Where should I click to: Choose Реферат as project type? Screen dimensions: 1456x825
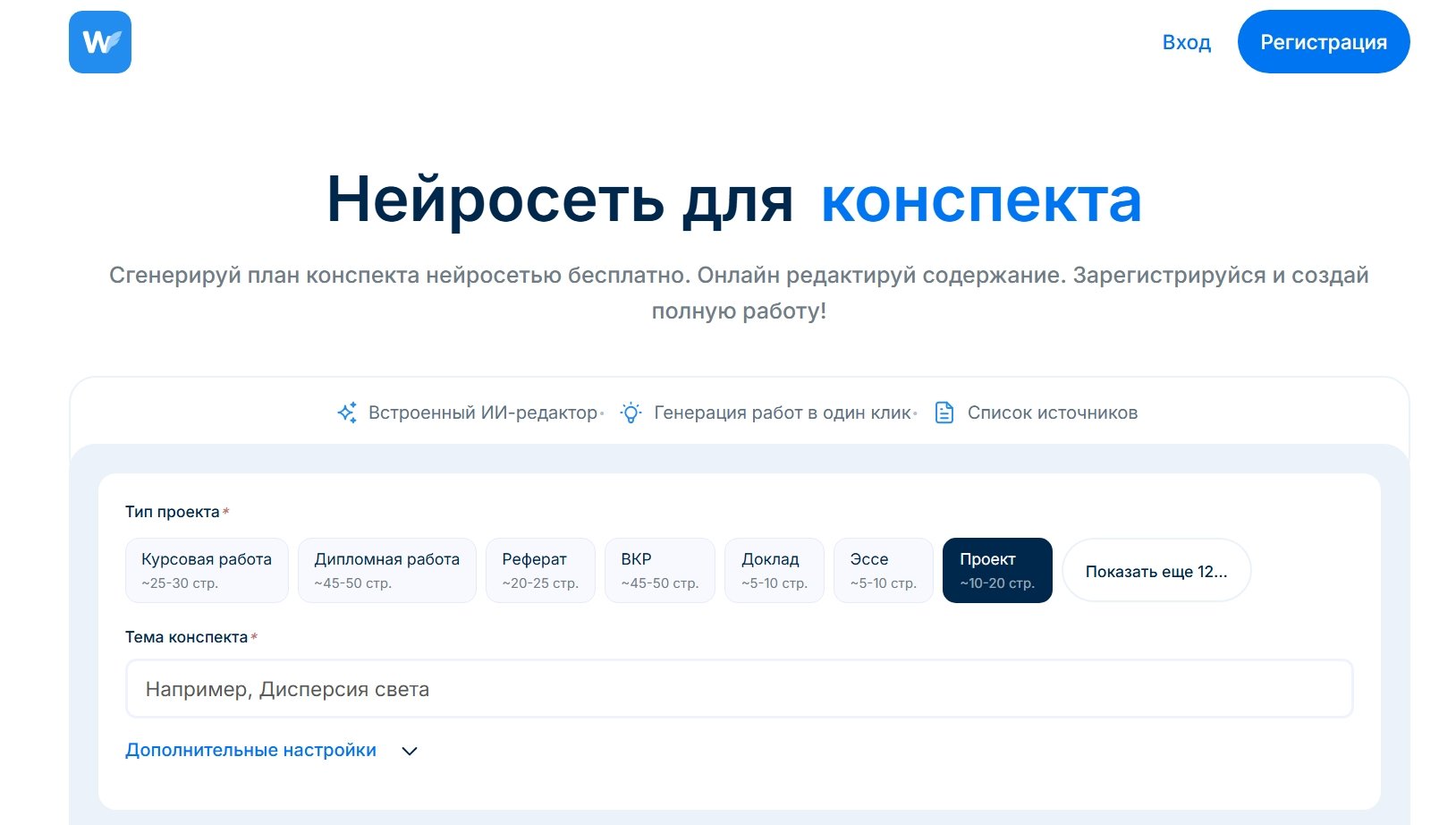540,570
